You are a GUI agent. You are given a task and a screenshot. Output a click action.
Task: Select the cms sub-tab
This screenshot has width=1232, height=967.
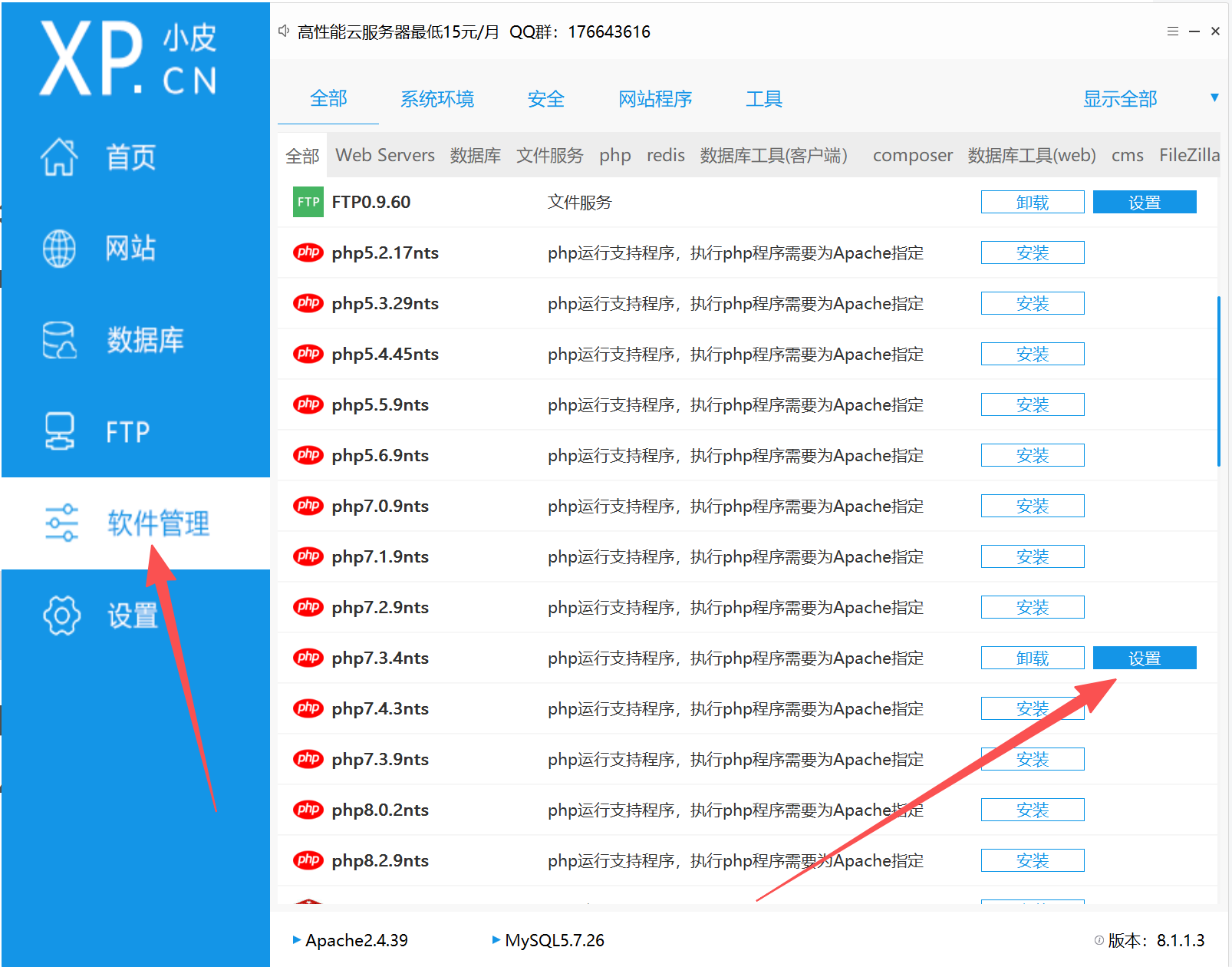1128,155
